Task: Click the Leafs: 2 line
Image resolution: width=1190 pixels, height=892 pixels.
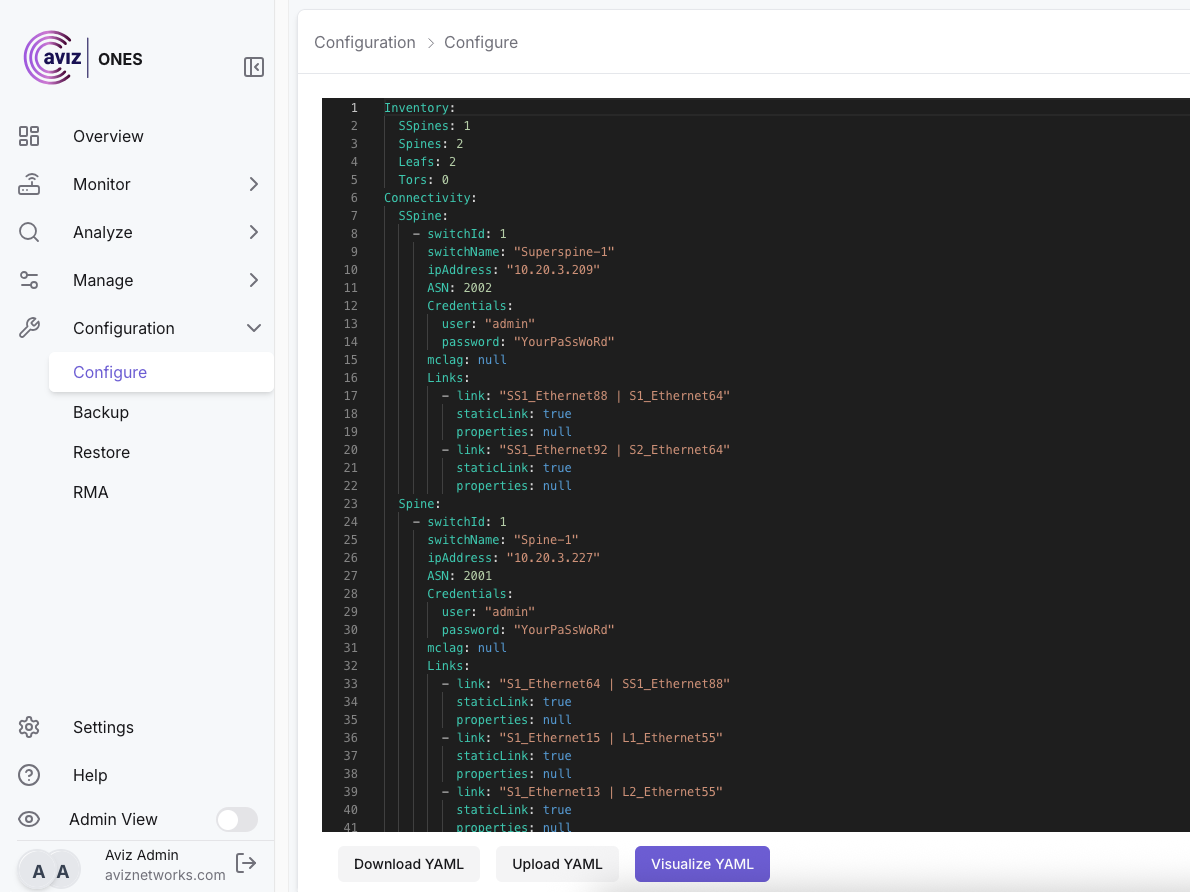Action: pos(427,162)
